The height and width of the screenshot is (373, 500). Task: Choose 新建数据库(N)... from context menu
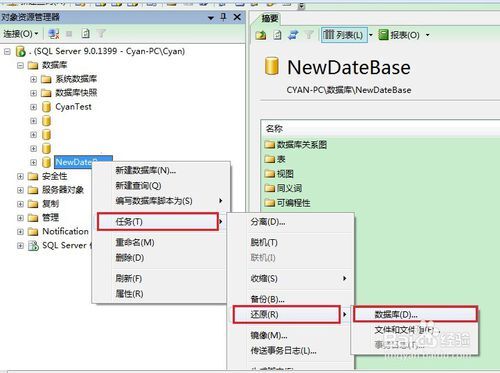tap(146, 170)
